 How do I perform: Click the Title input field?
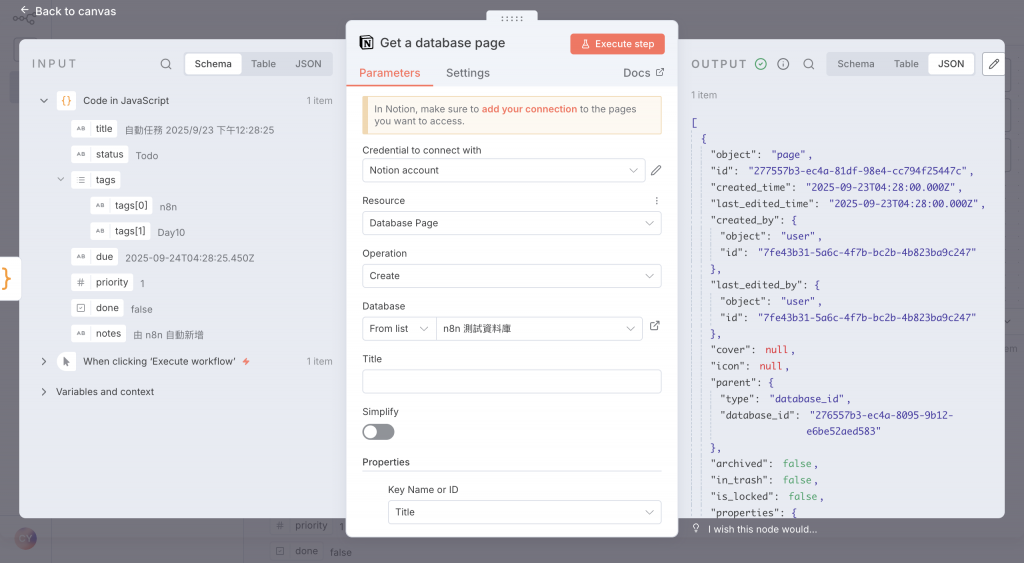(x=511, y=381)
